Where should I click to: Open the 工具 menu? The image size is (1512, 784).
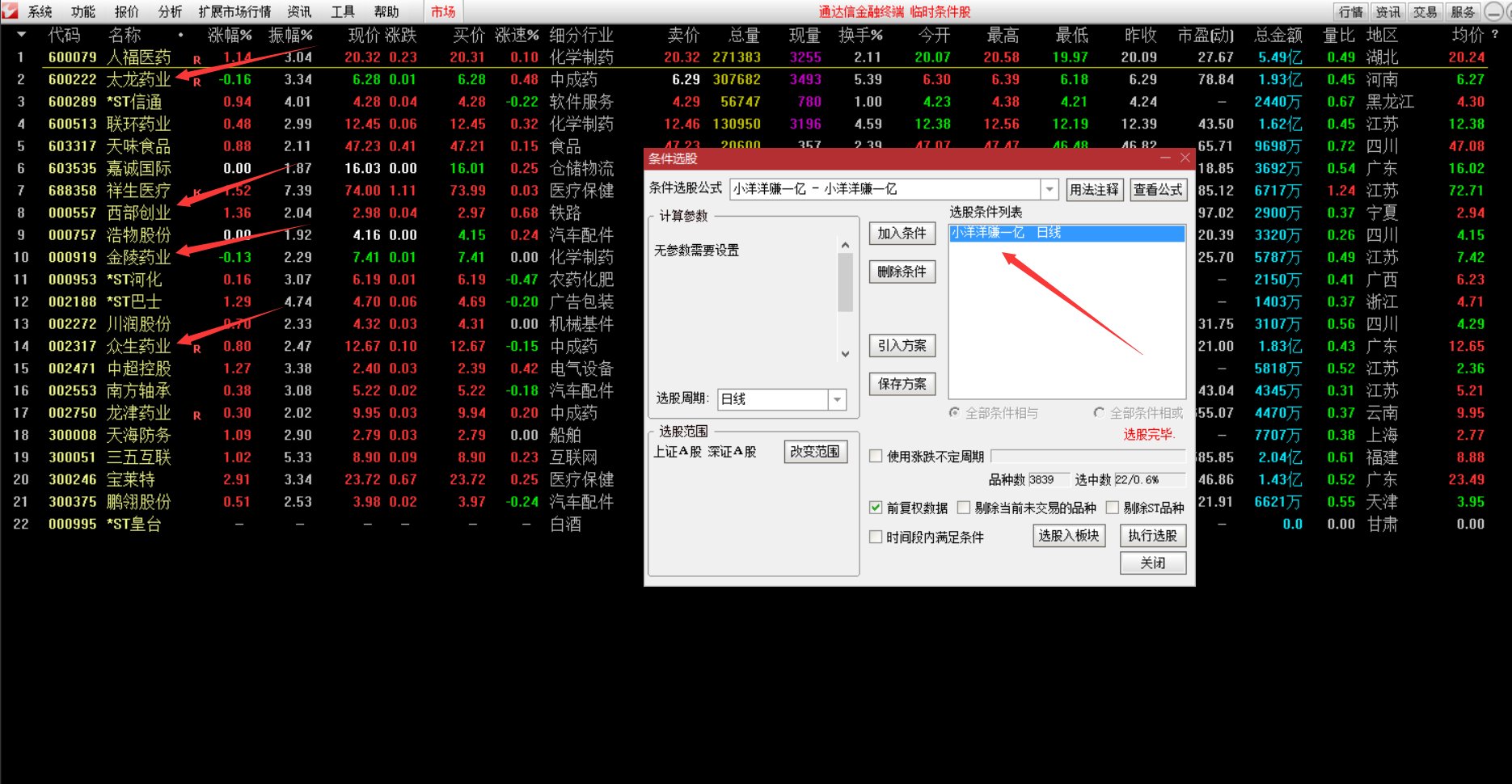tap(343, 11)
